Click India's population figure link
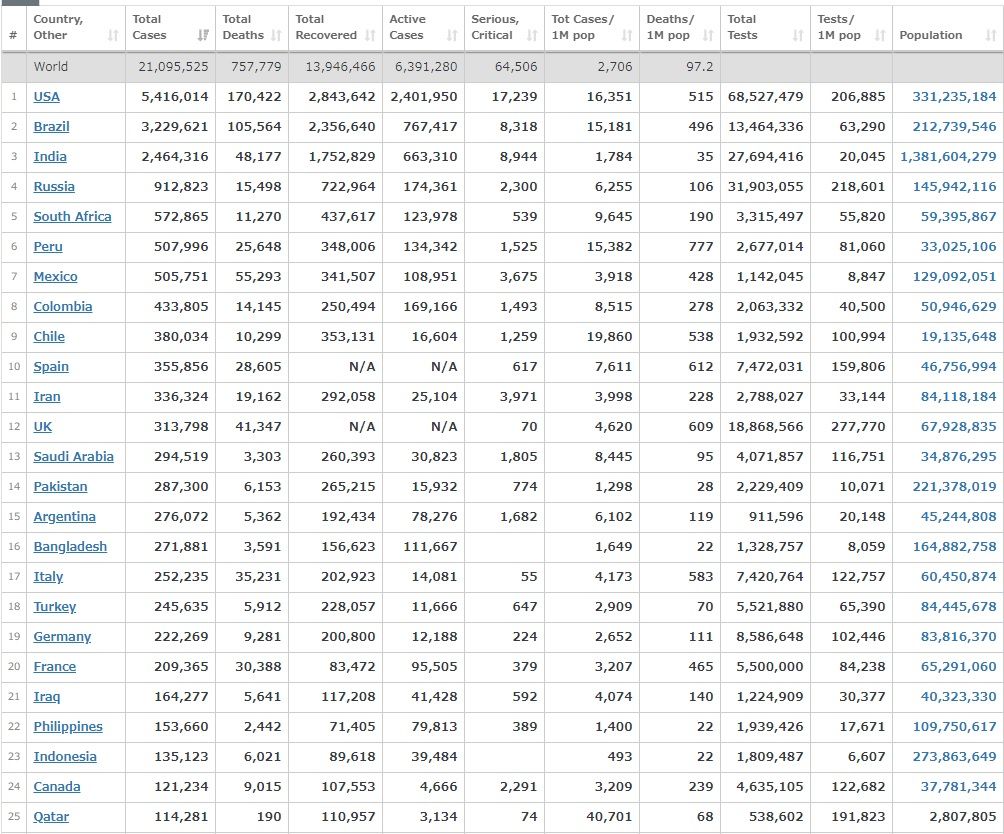 click(948, 157)
